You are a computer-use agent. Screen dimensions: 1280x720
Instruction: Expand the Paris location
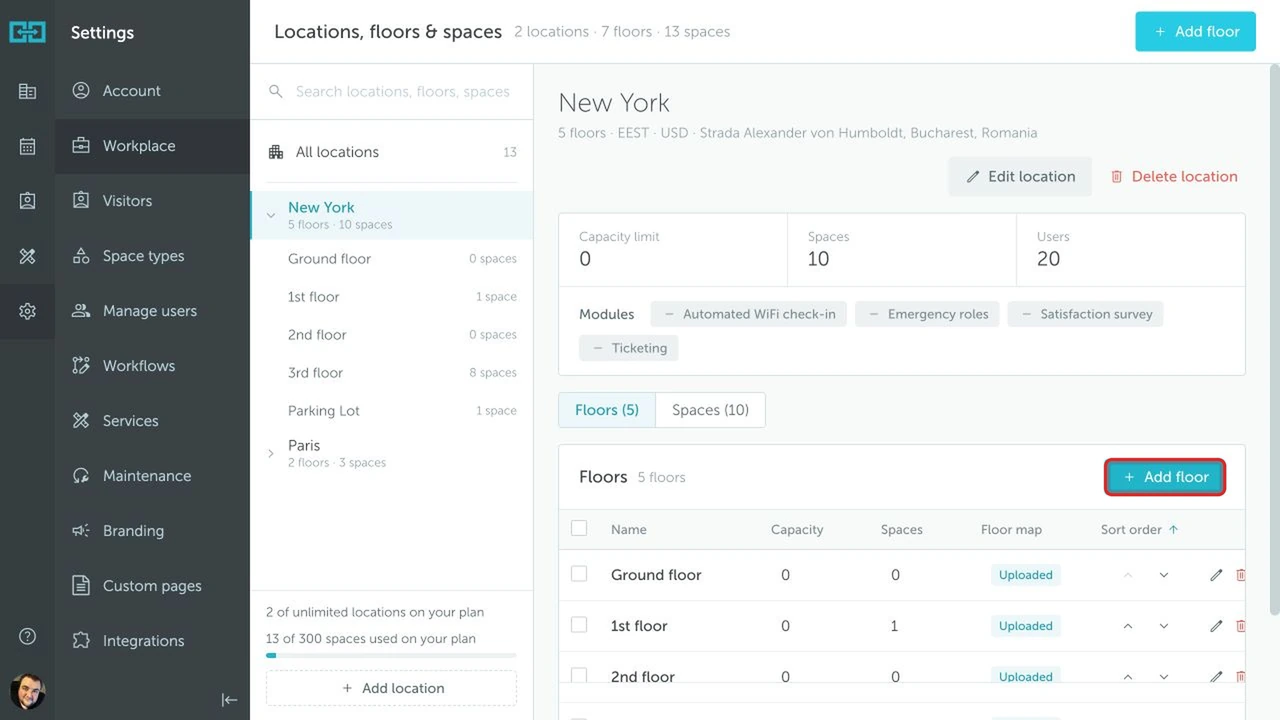tap(270, 453)
